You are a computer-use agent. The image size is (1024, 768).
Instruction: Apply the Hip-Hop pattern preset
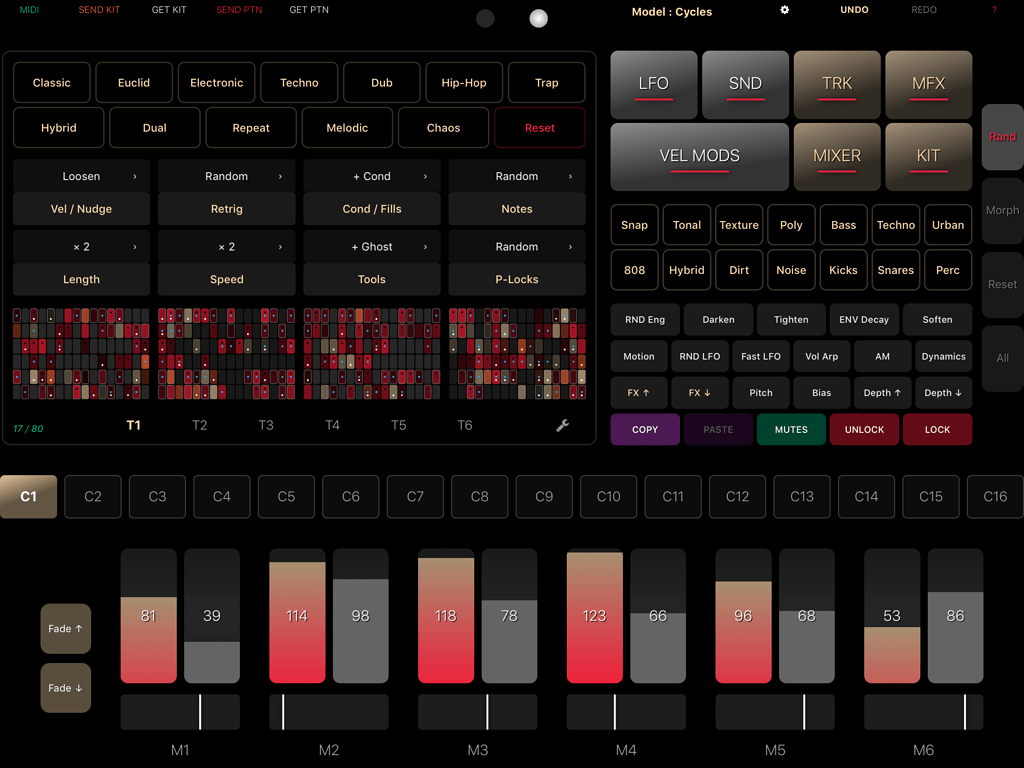(x=464, y=82)
